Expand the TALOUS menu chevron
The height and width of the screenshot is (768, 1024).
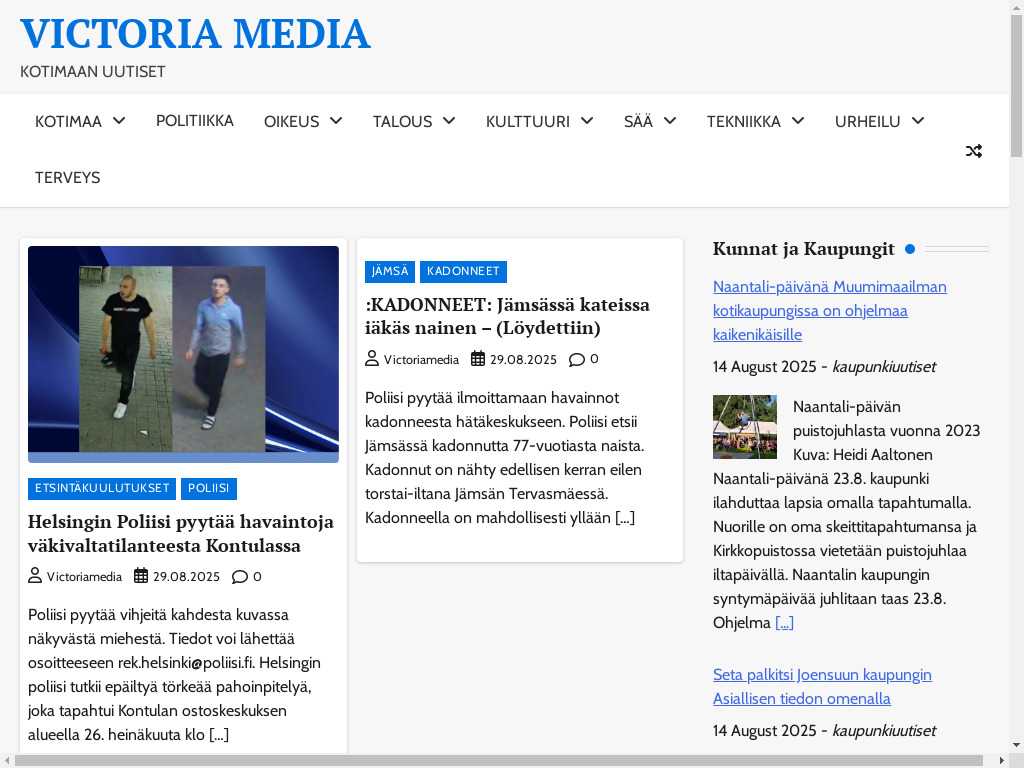(x=449, y=121)
